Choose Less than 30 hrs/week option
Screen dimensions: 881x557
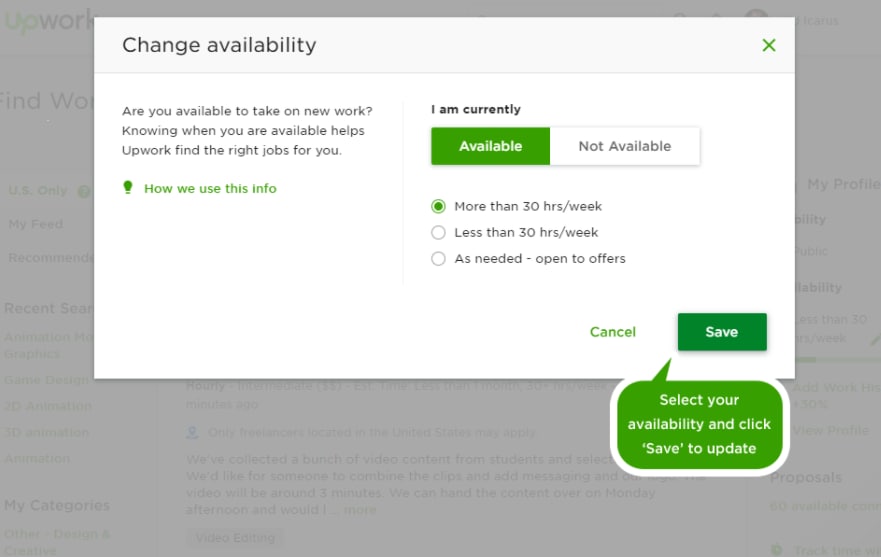click(x=438, y=232)
